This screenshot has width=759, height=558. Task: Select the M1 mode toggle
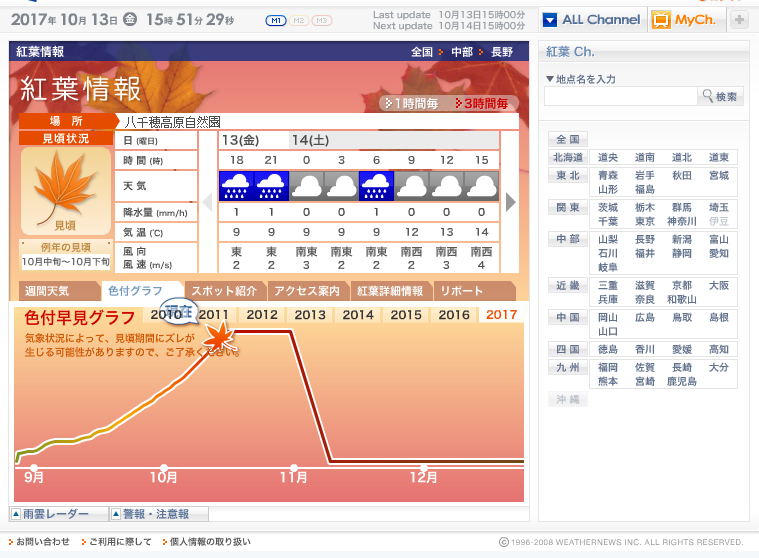point(276,20)
